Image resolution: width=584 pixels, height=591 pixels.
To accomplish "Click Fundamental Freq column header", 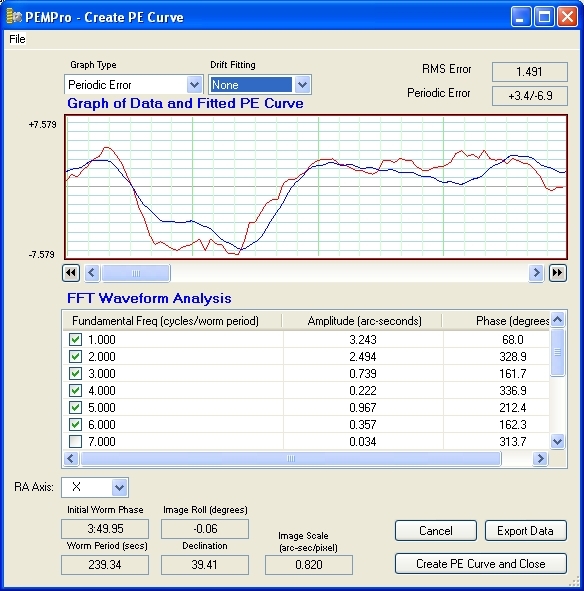I will 172,321.
